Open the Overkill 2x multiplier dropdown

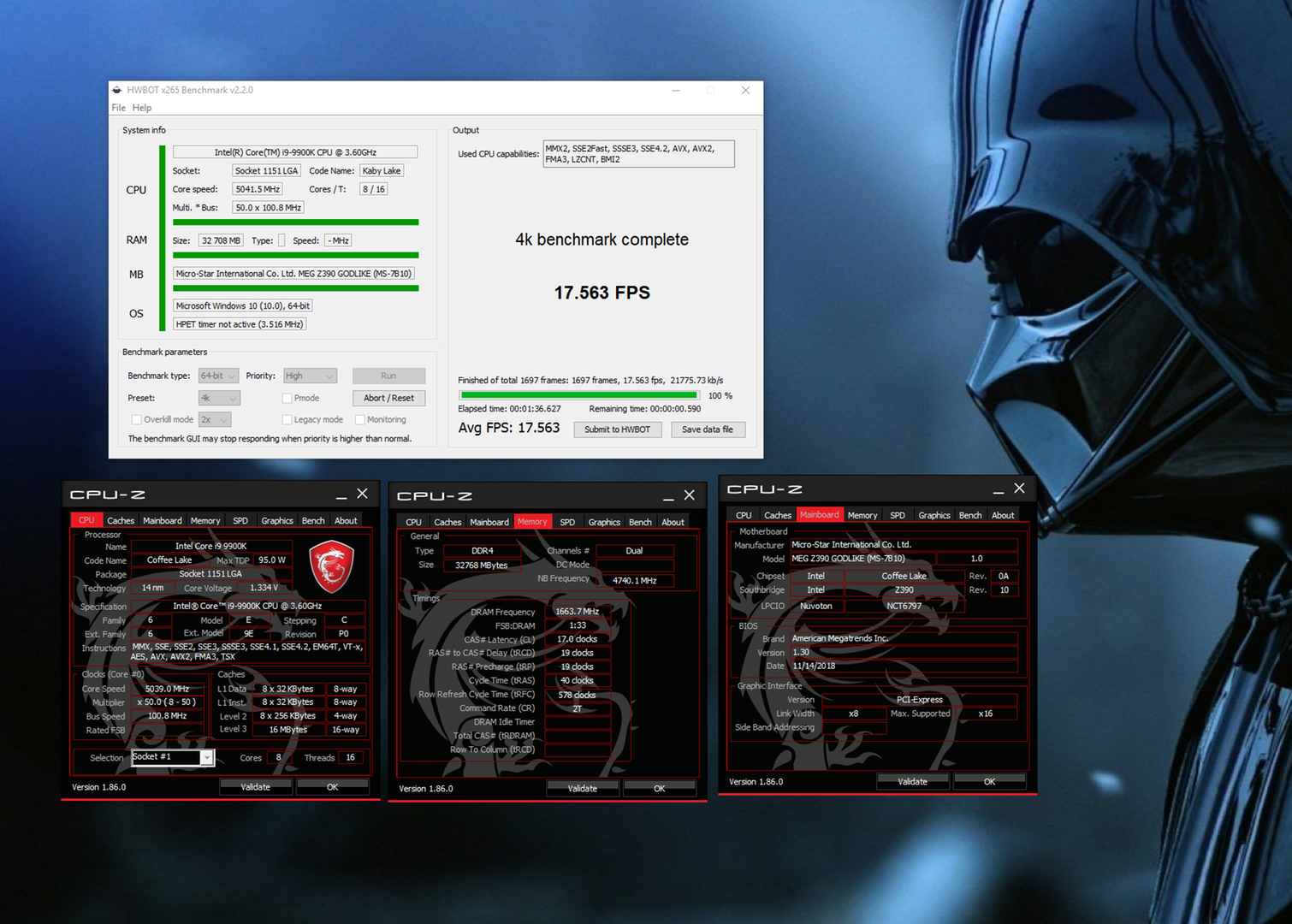click(215, 420)
